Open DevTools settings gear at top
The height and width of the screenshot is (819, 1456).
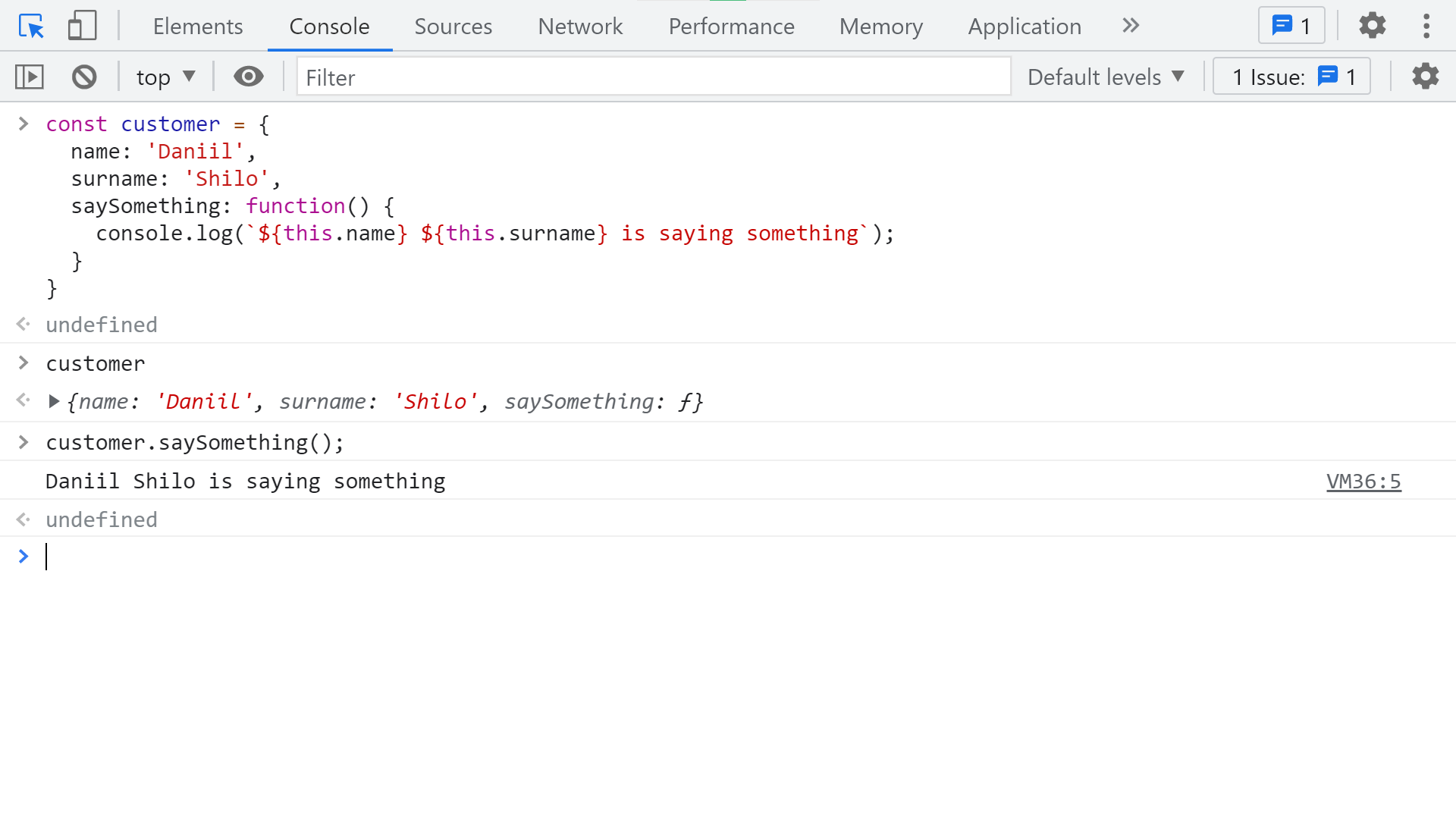pos(1372,27)
